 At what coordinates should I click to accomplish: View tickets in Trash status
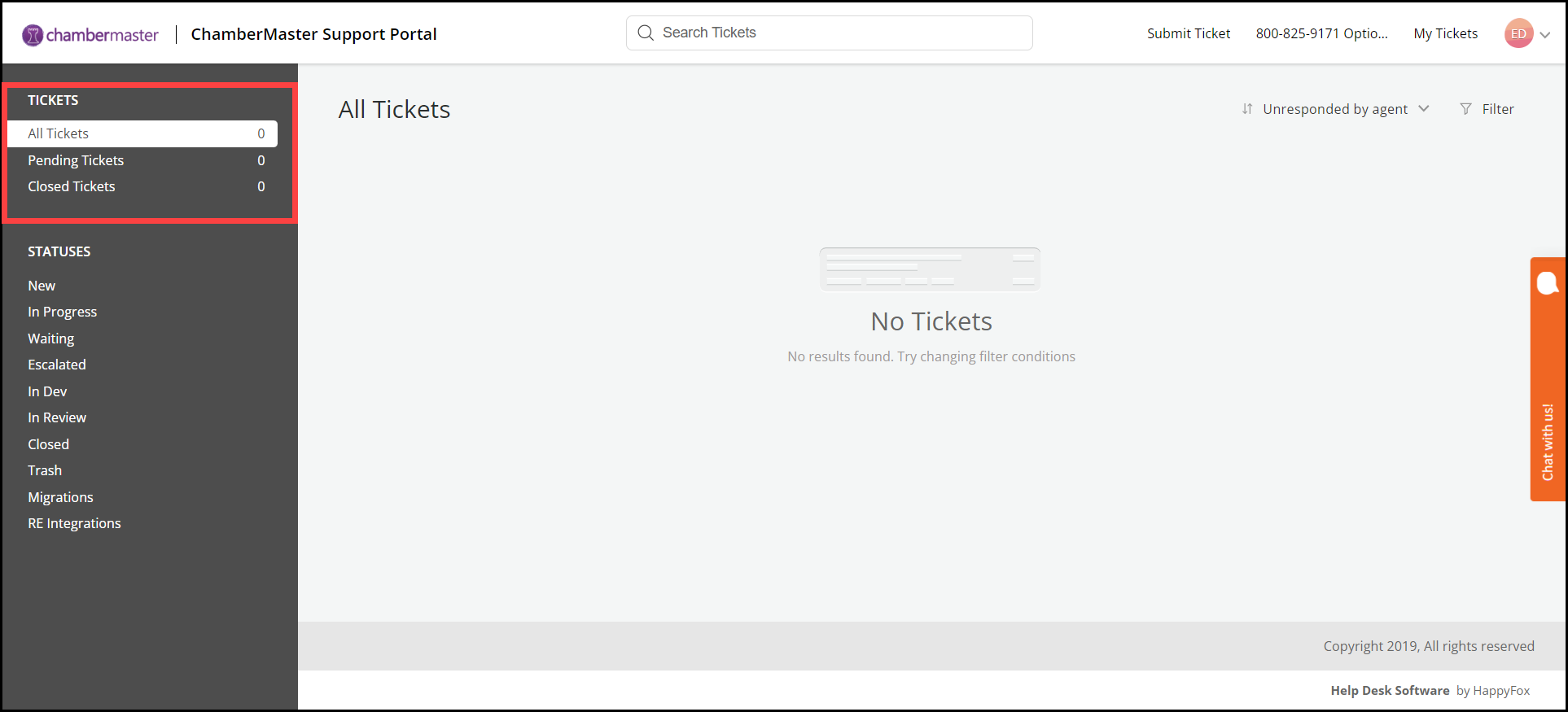click(x=45, y=470)
